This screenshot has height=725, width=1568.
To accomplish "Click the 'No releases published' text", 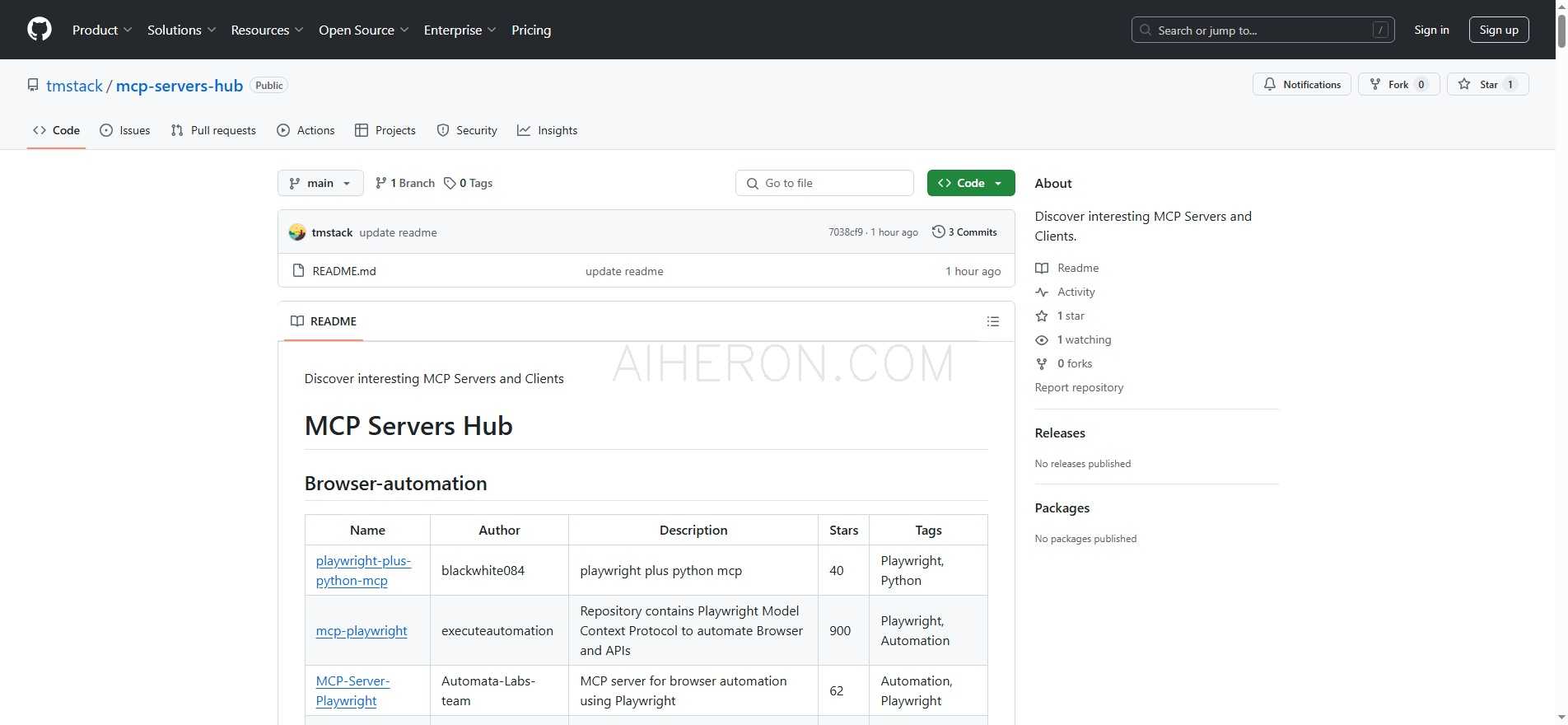I will [1083, 464].
